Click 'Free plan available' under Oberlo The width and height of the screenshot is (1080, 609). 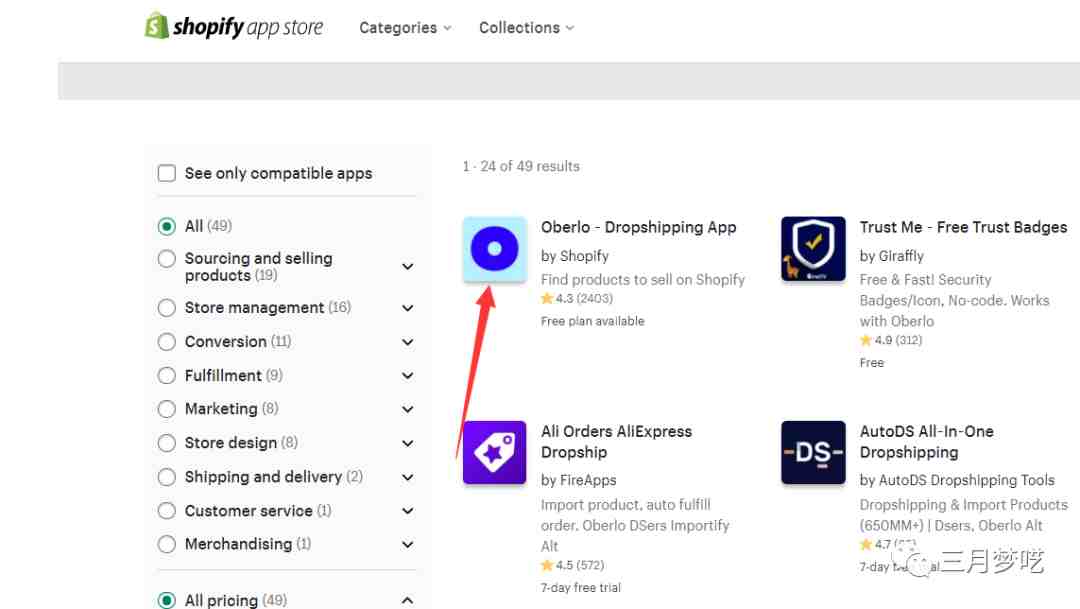(x=592, y=321)
